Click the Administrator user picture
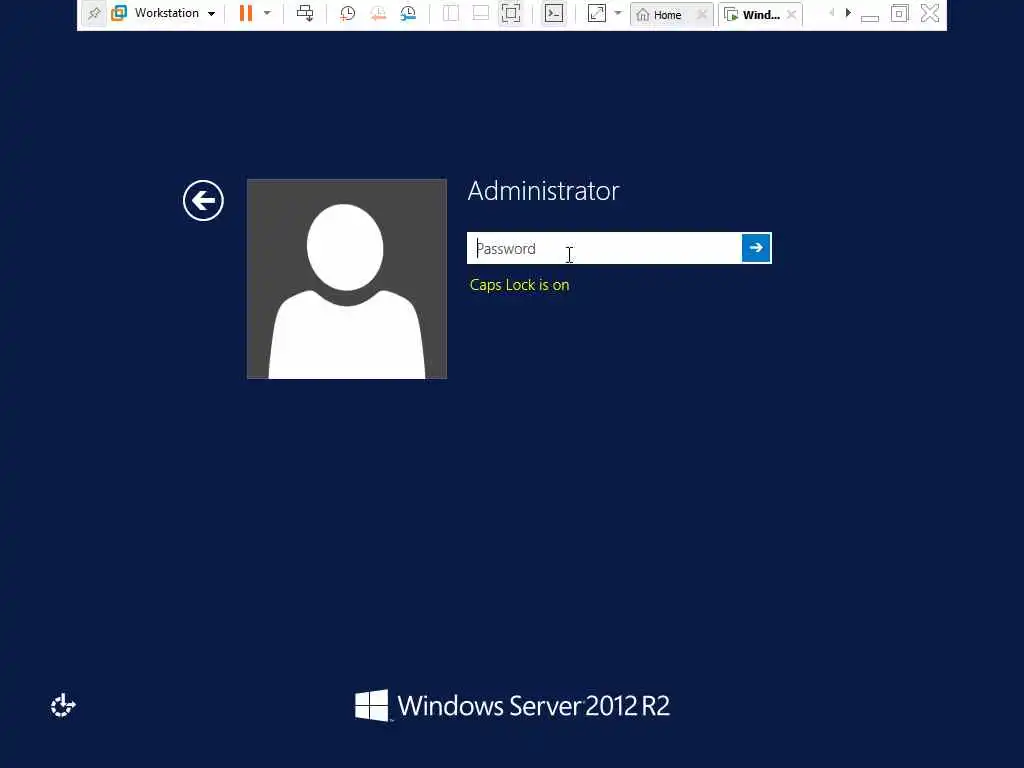Image resolution: width=1024 pixels, height=768 pixels. tap(347, 279)
